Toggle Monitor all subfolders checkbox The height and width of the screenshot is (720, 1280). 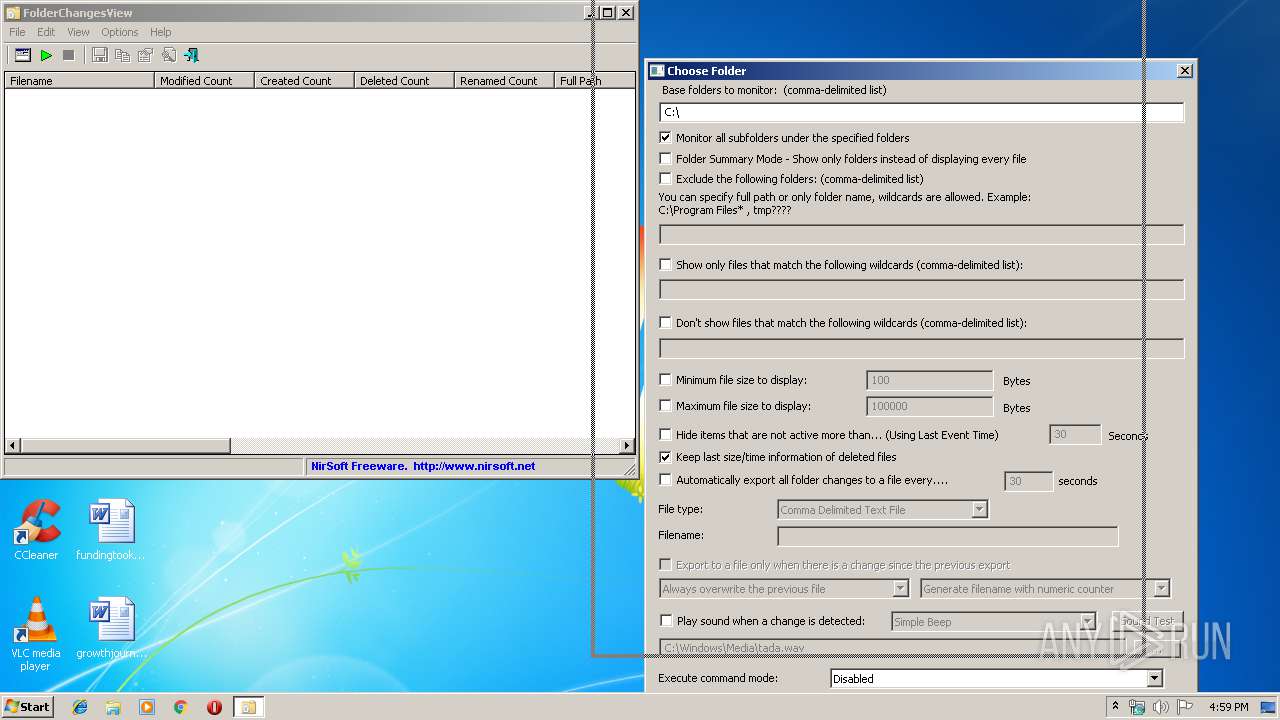(x=665, y=137)
